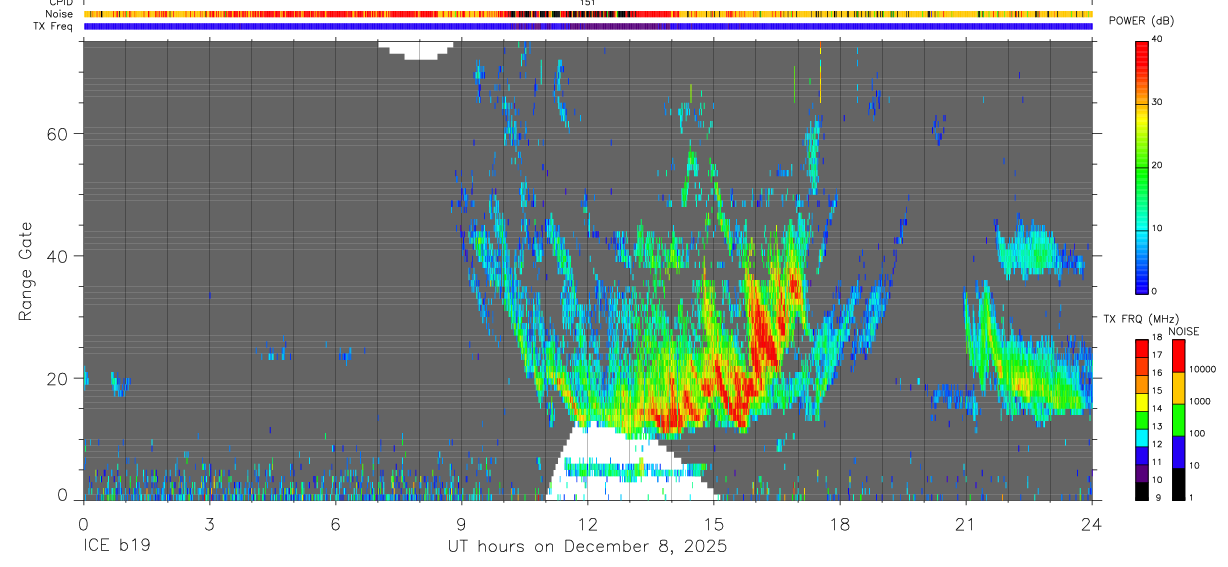This screenshot has width=1228, height=567.
Task: Click the '18' hour tick on the time axis
Action: pos(839,523)
